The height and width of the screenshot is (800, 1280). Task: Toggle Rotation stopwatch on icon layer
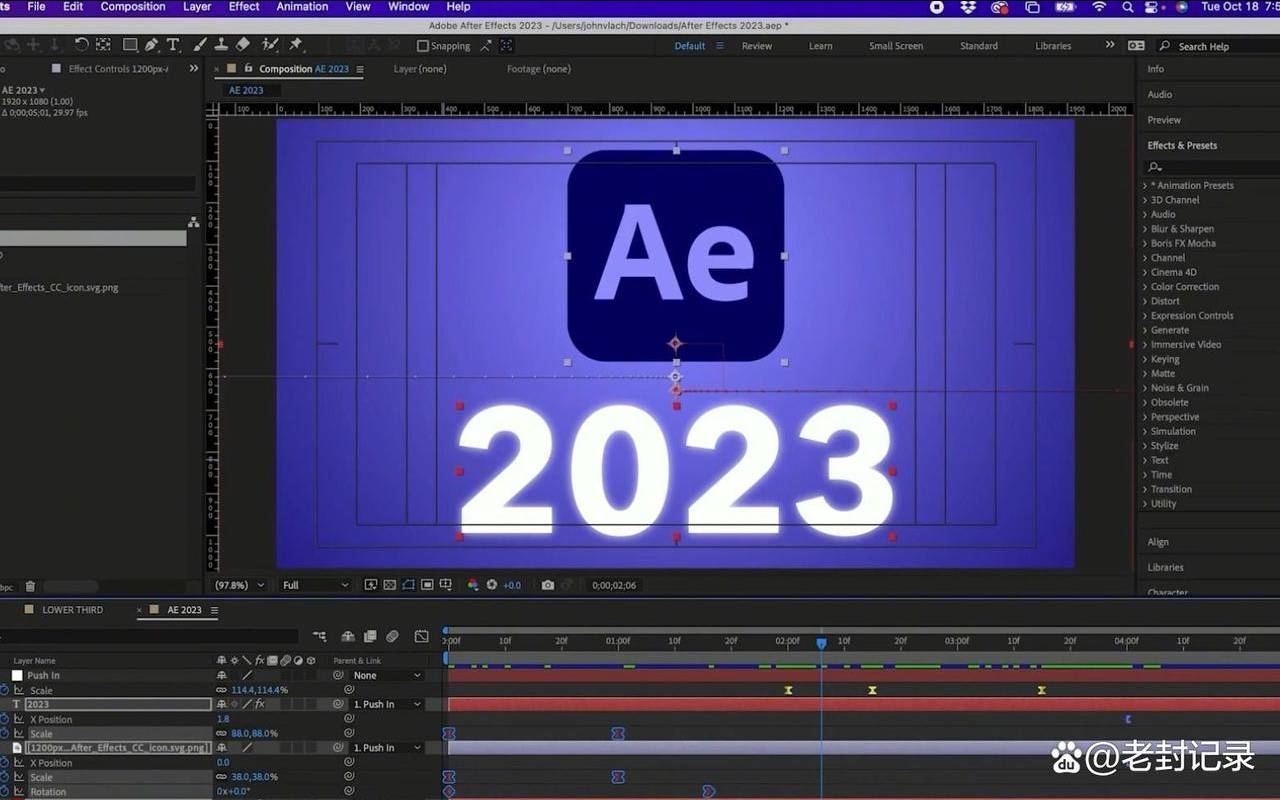tap(4, 791)
